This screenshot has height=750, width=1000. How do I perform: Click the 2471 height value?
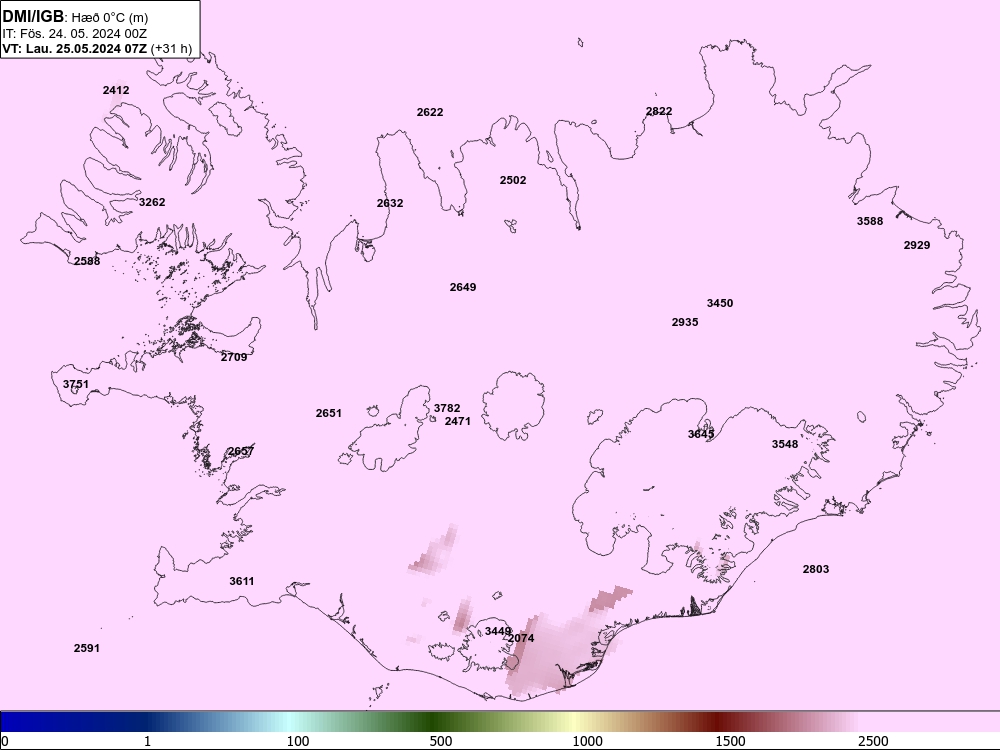point(457,422)
